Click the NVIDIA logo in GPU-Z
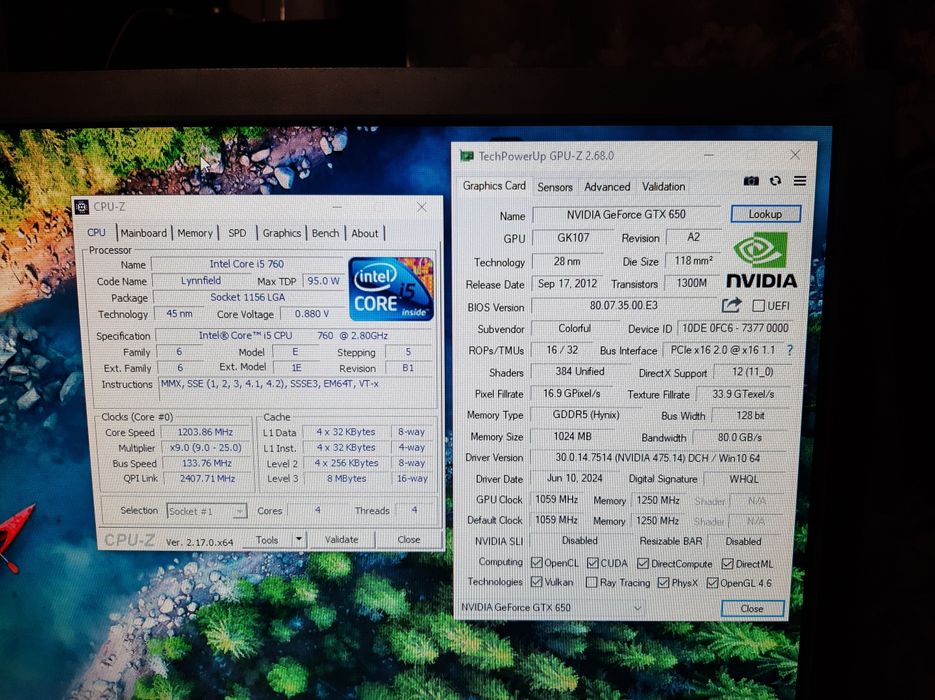 click(x=761, y=260)
